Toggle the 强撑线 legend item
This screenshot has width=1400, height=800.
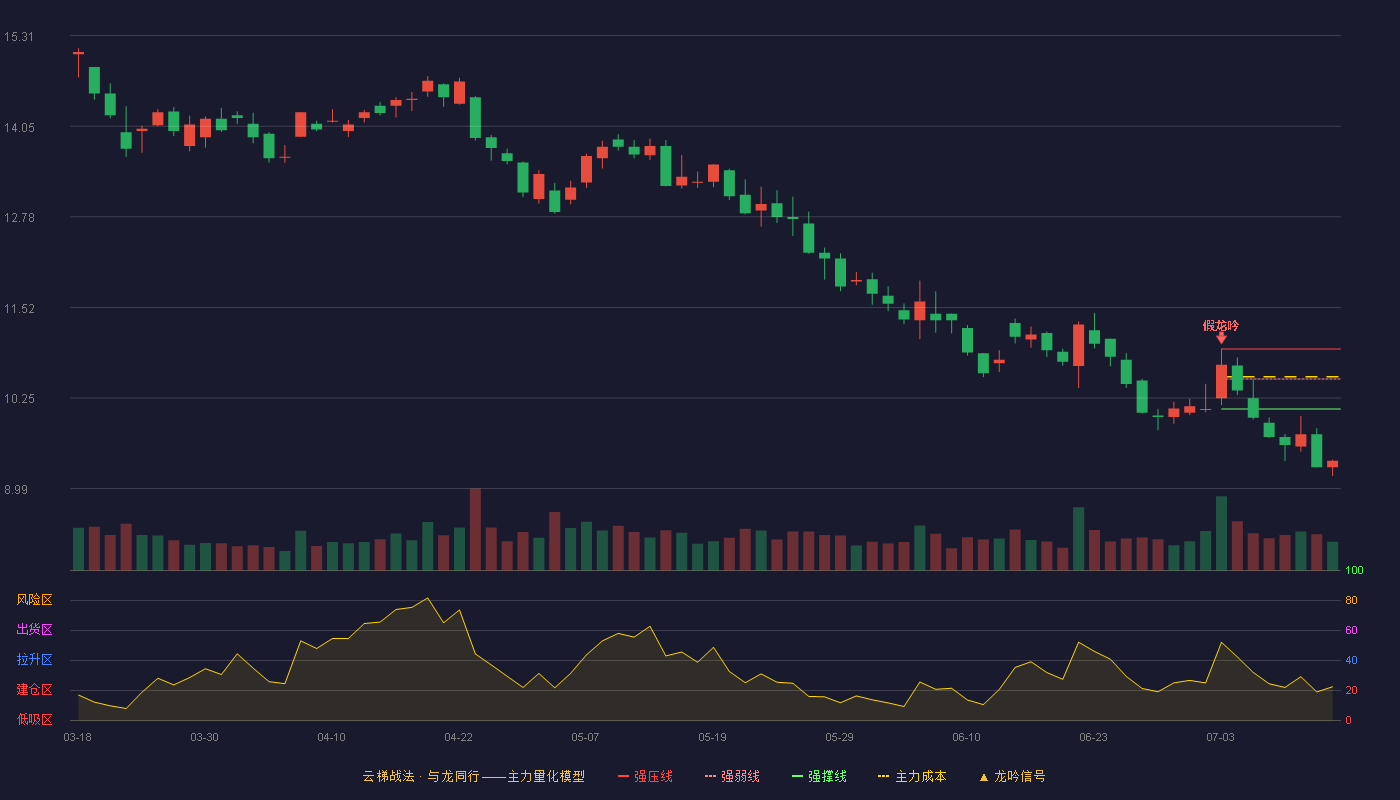[819, 776]
